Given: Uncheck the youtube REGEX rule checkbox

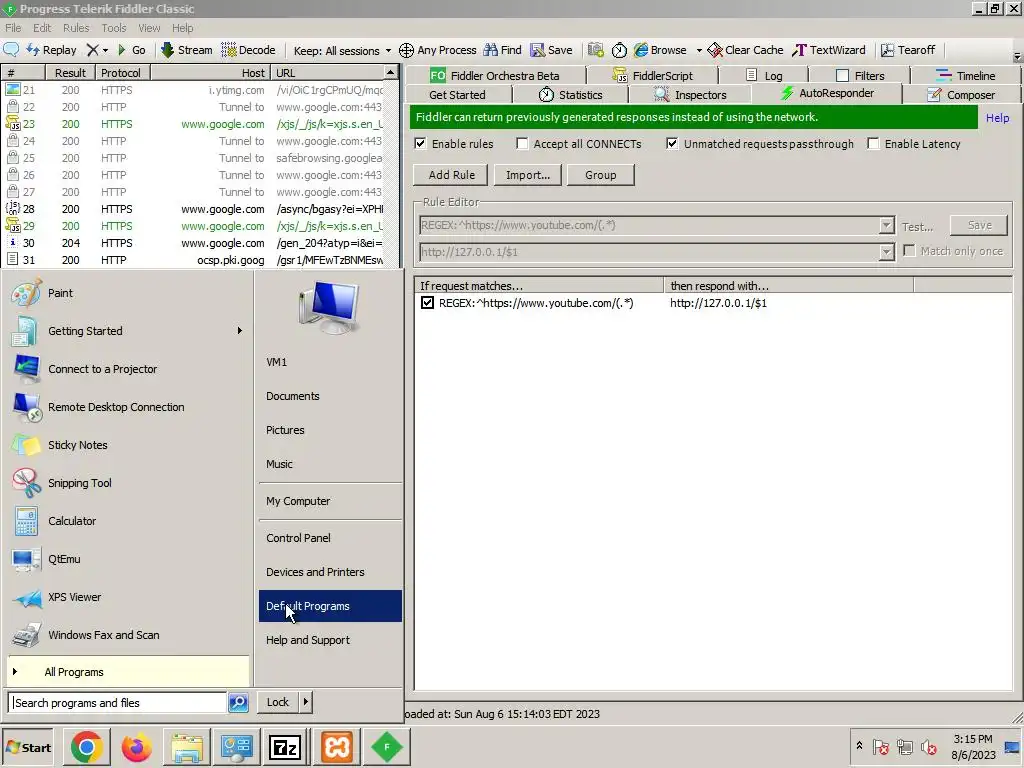Looking at the screenshot, I should pos(427,303).
